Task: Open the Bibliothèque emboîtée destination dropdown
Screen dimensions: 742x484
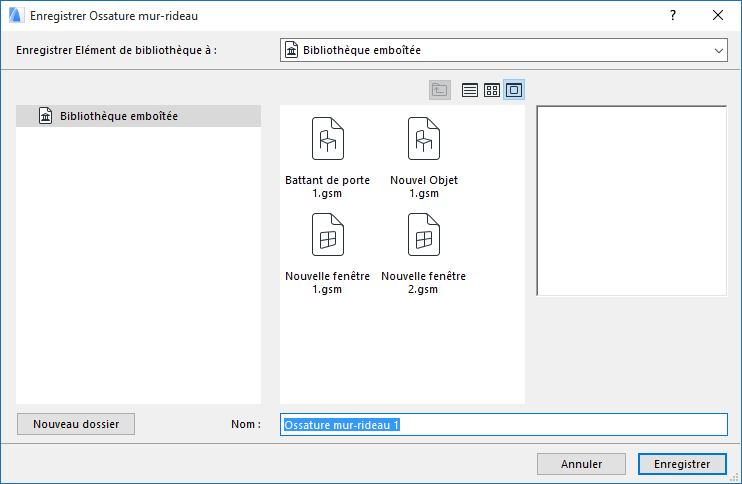Action: (x=504, y=50)
